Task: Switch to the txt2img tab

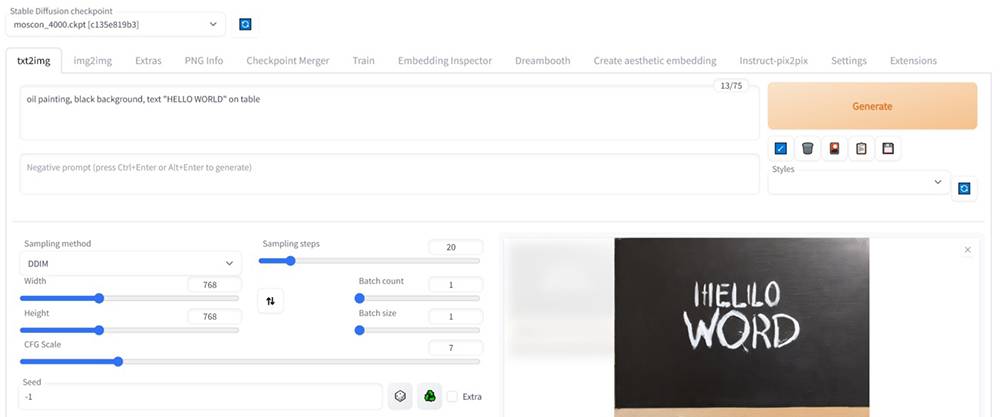Action: pos(33,61)
